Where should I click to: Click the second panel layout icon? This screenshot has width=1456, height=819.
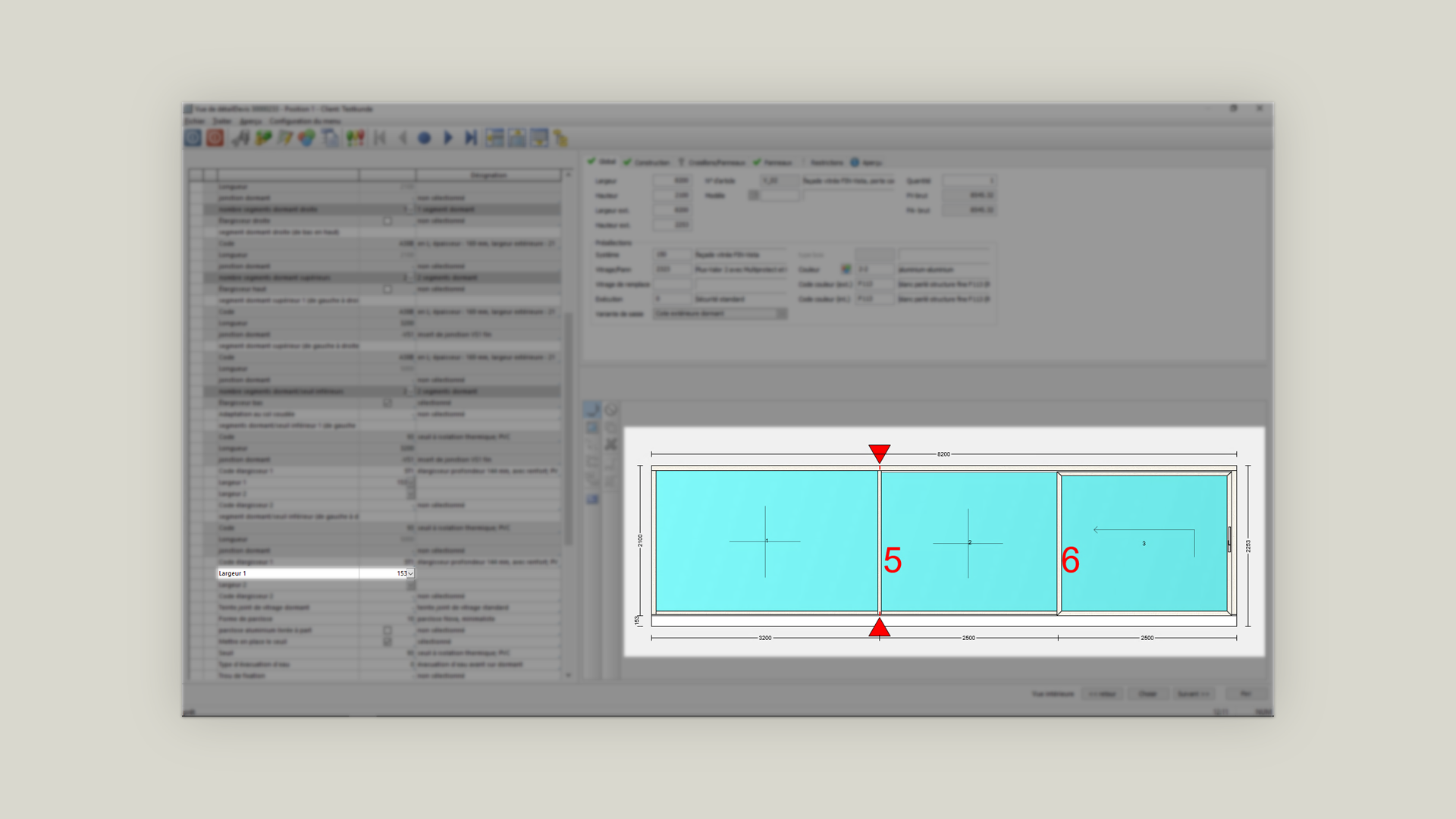517,138
